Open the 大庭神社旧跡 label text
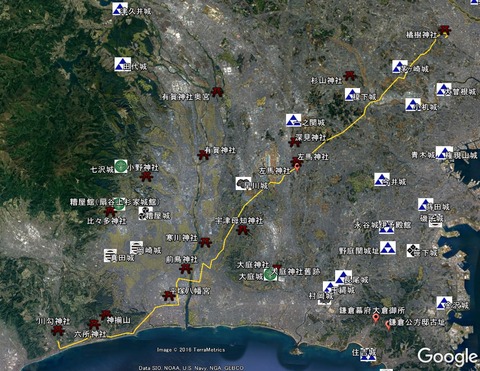This screenshot has width=480, height=371. pos(296,272)
